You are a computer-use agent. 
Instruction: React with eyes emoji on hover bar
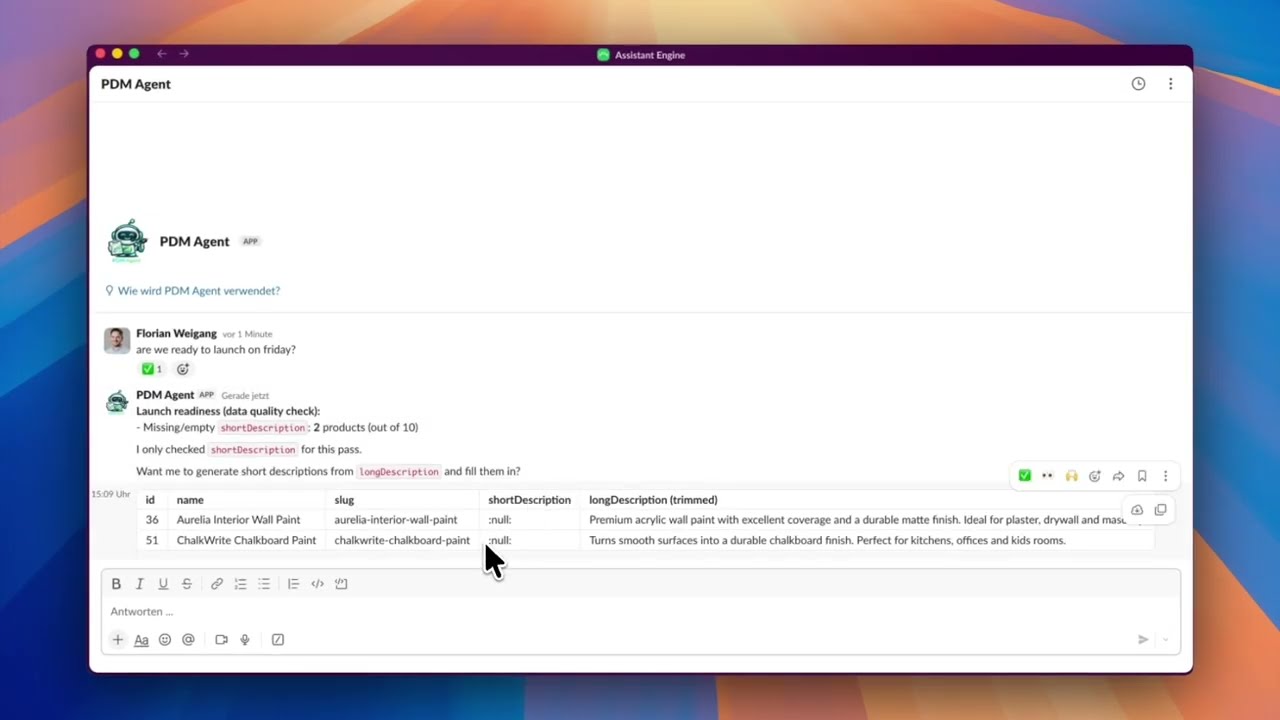coord(1047,476)
